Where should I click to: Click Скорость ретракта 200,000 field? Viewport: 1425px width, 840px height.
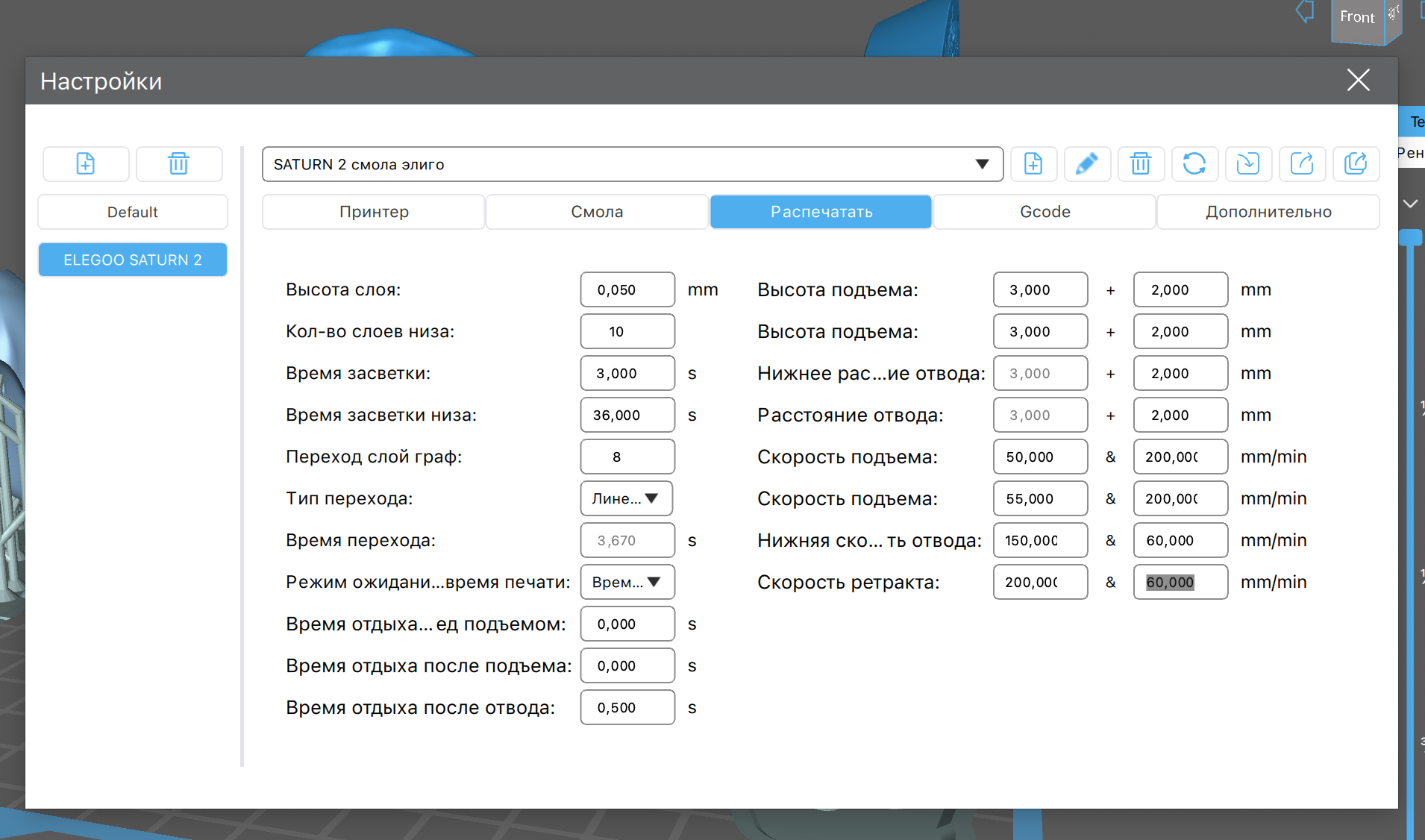1040,582
